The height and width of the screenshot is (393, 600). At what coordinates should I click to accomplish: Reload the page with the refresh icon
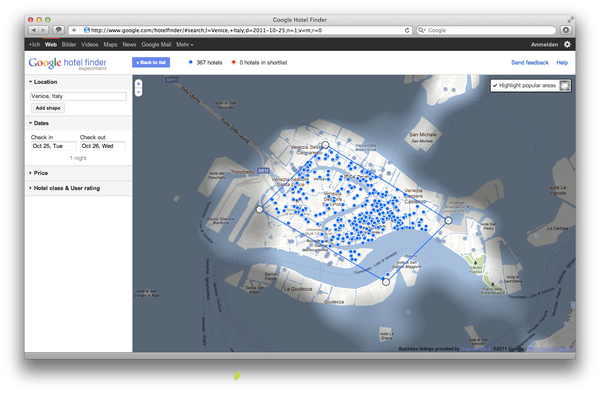[x=407, y=30]
